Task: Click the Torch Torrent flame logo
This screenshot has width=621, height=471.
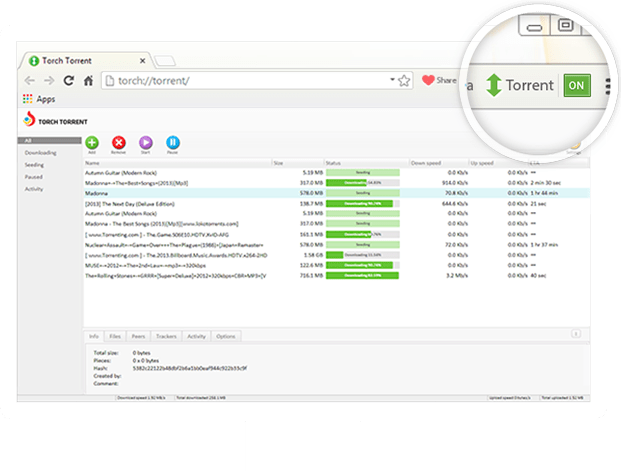Action: 29,119
